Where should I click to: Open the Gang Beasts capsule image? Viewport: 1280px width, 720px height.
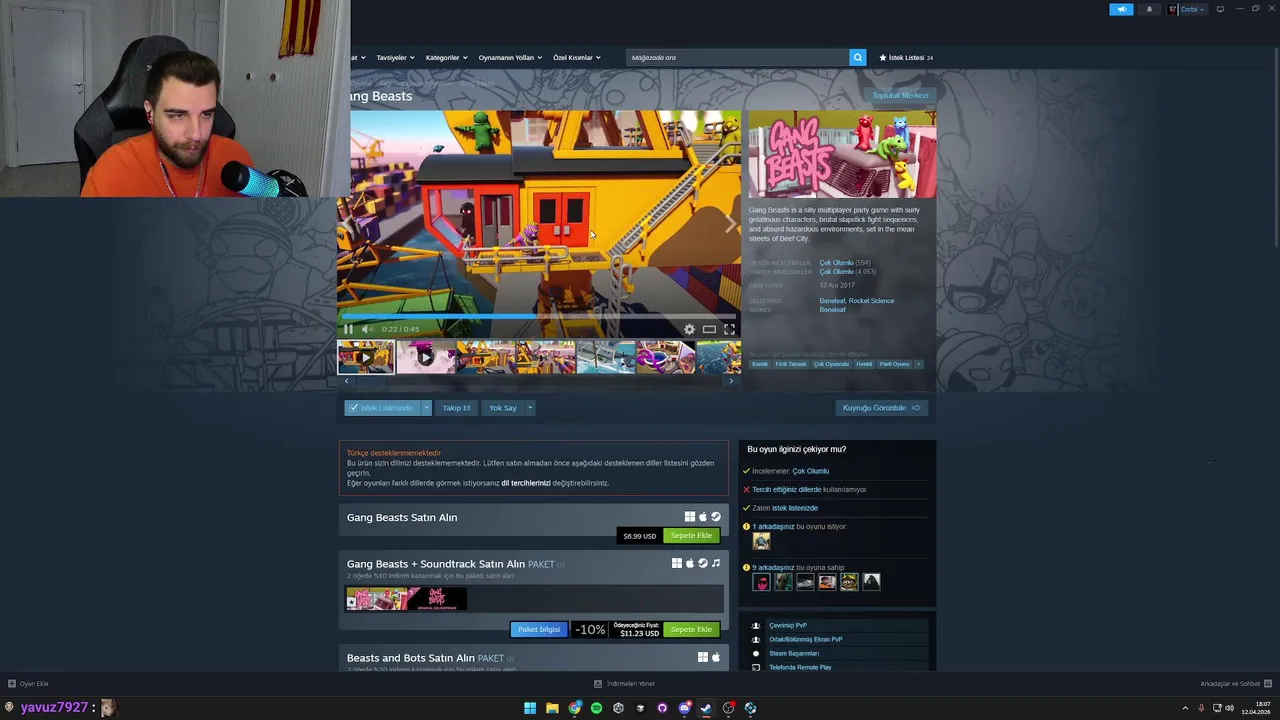tap(842, 155)
